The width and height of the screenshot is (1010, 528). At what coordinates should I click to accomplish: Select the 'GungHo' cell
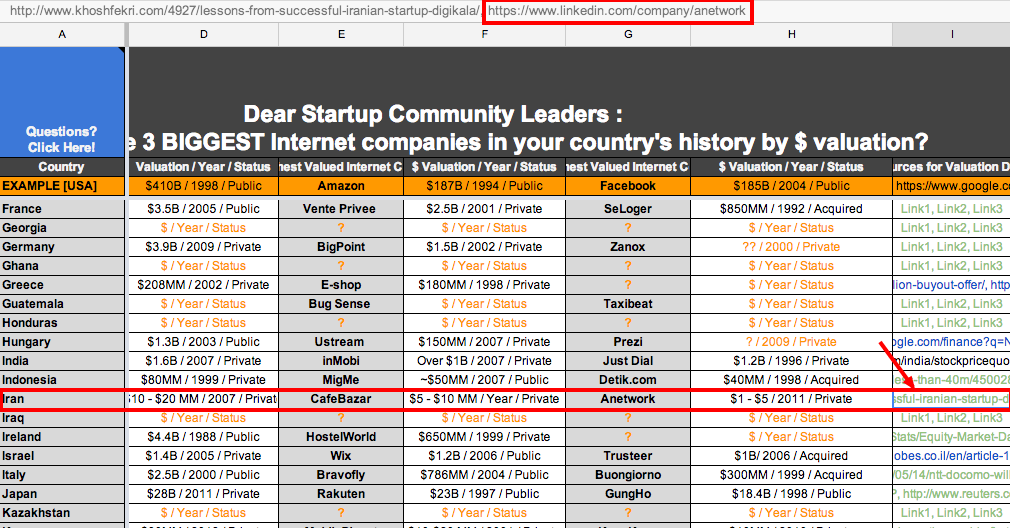click(x=628, y=494)
